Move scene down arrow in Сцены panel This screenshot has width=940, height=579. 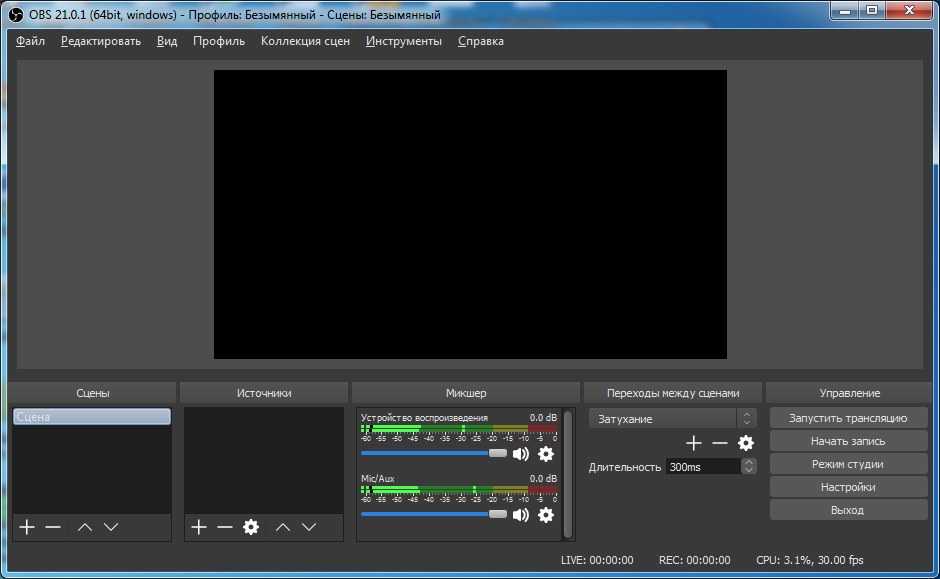[111, 527]
